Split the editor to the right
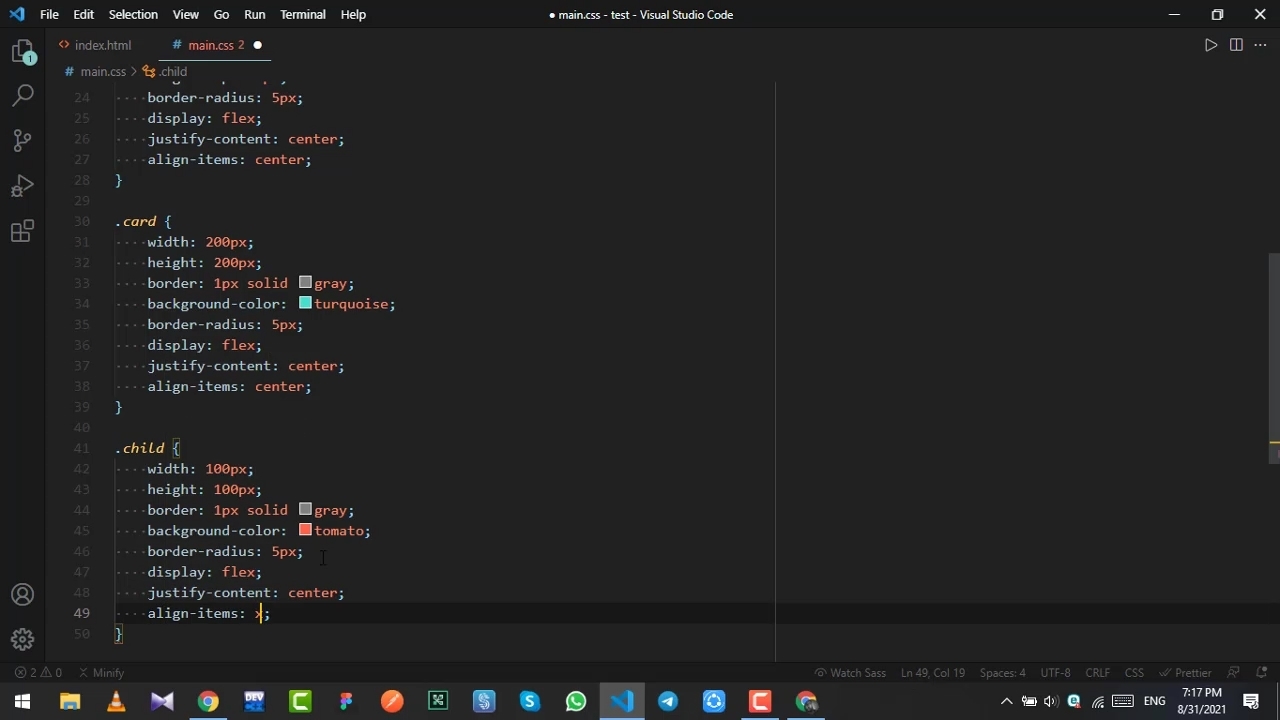Viewport: 1280px width, 720px height. coord(1236,45)
